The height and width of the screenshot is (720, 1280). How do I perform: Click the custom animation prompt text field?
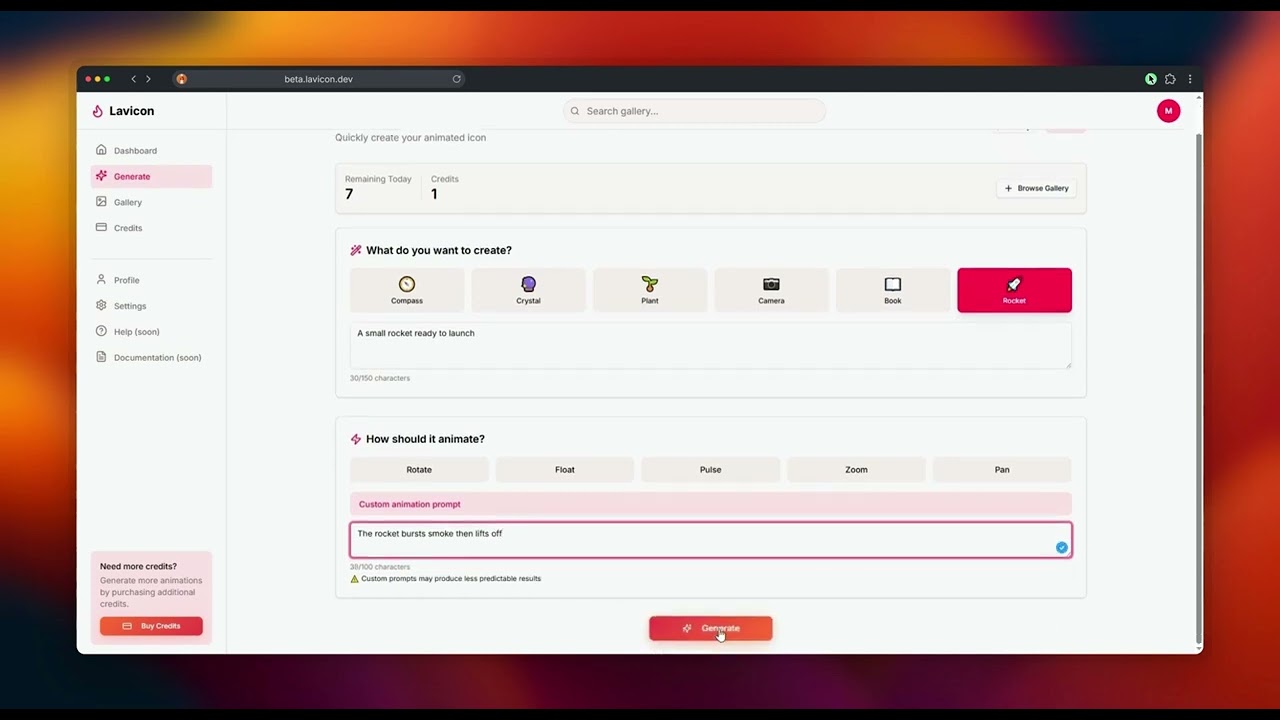coord(711,540)
